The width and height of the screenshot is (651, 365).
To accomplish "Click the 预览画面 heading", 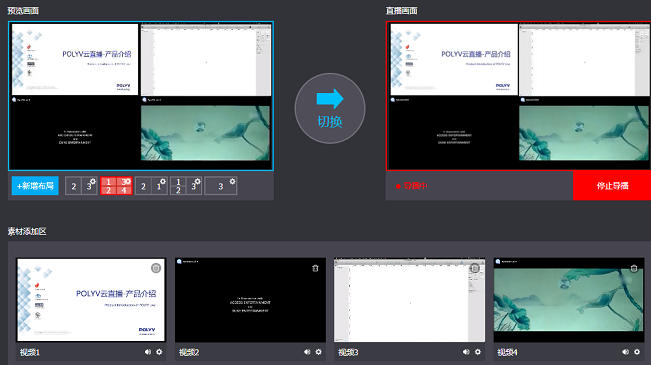I will 23,11.
